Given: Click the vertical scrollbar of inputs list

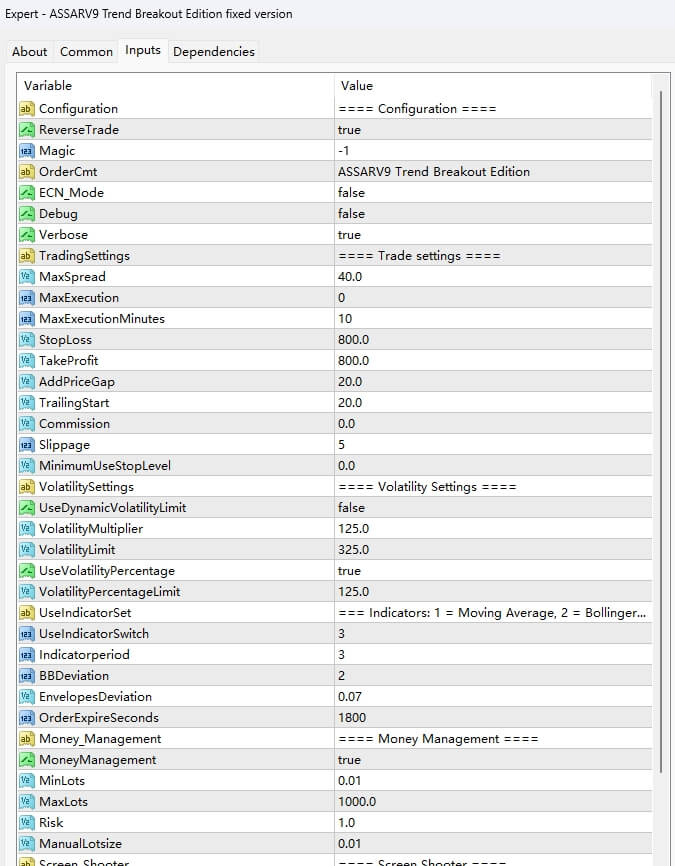Looking at the screenshot, I should pyautogui.click(x=659, y=400).
